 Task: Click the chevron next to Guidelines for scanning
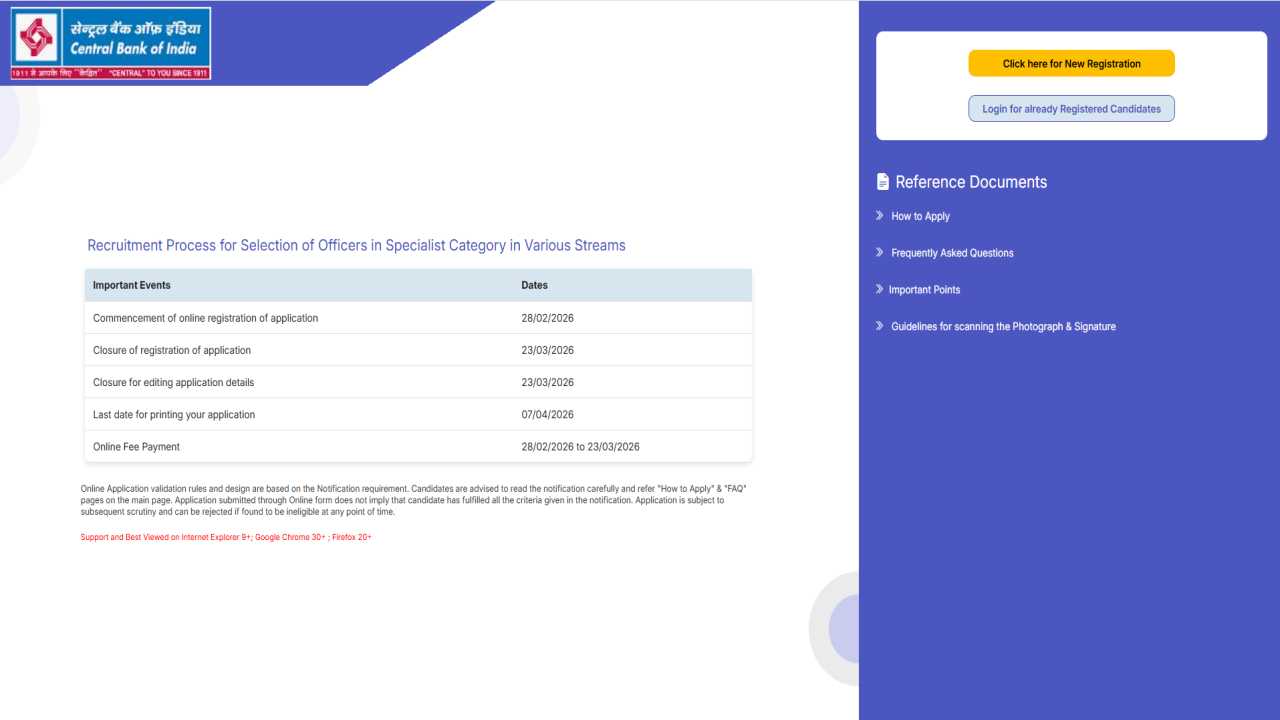[879, 326]
